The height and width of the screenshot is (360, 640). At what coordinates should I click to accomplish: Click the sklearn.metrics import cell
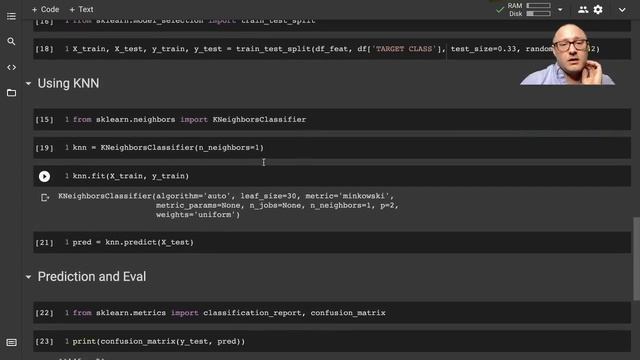coord(332,313)
